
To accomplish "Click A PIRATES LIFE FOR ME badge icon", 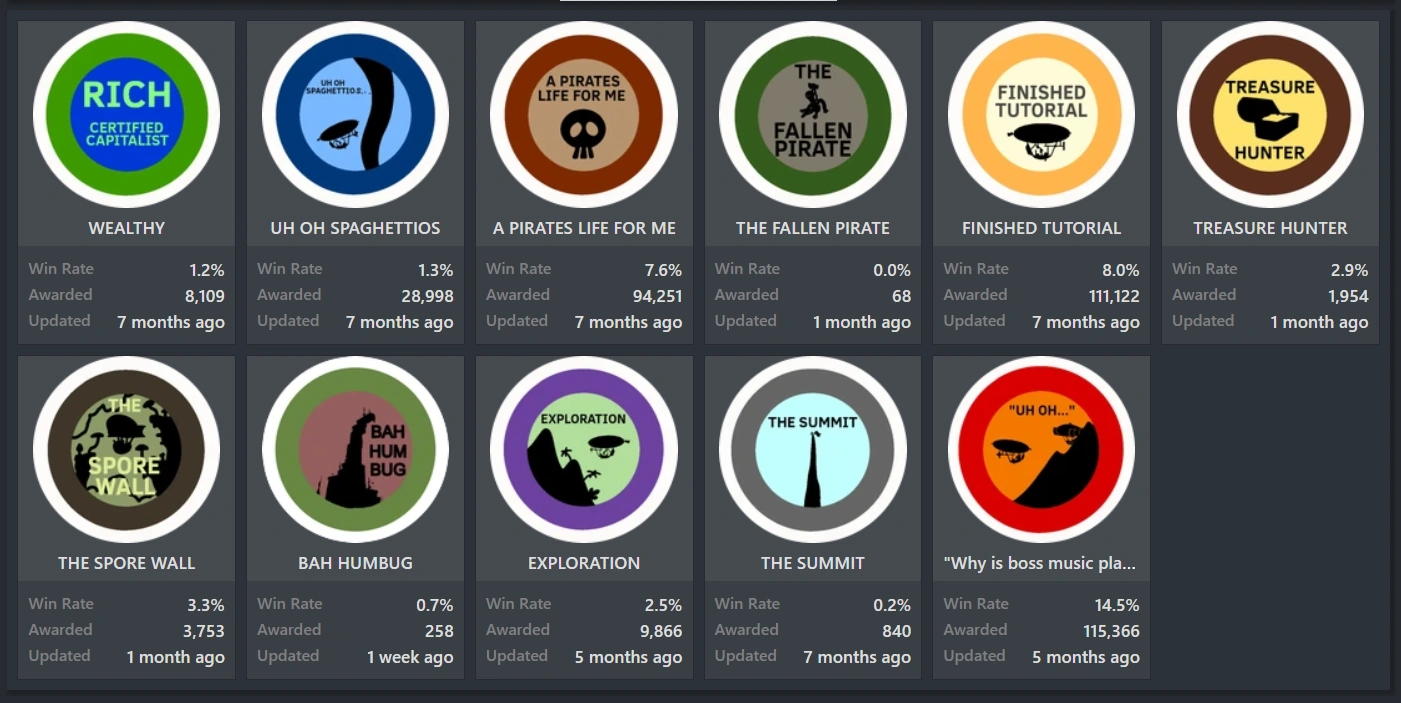I will (x=584, y=114).
